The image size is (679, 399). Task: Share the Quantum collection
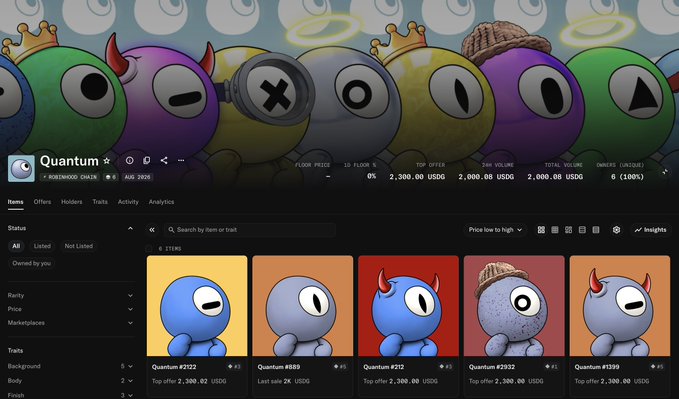coord(164,160)
